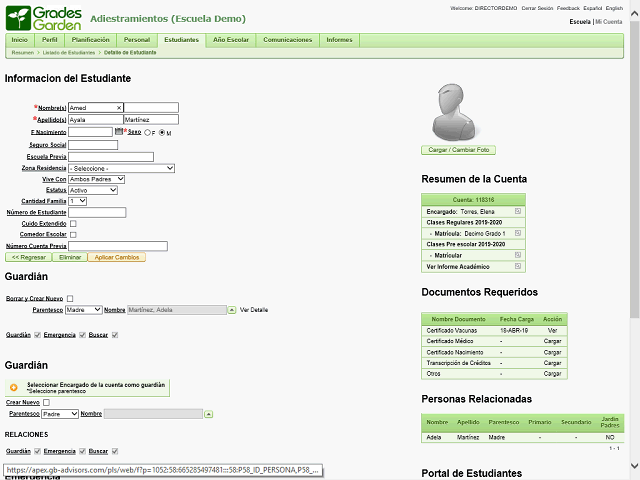Switch to the Año Escolar tab
This screenshot has width=640, height=480.
(x=231, y=39)
